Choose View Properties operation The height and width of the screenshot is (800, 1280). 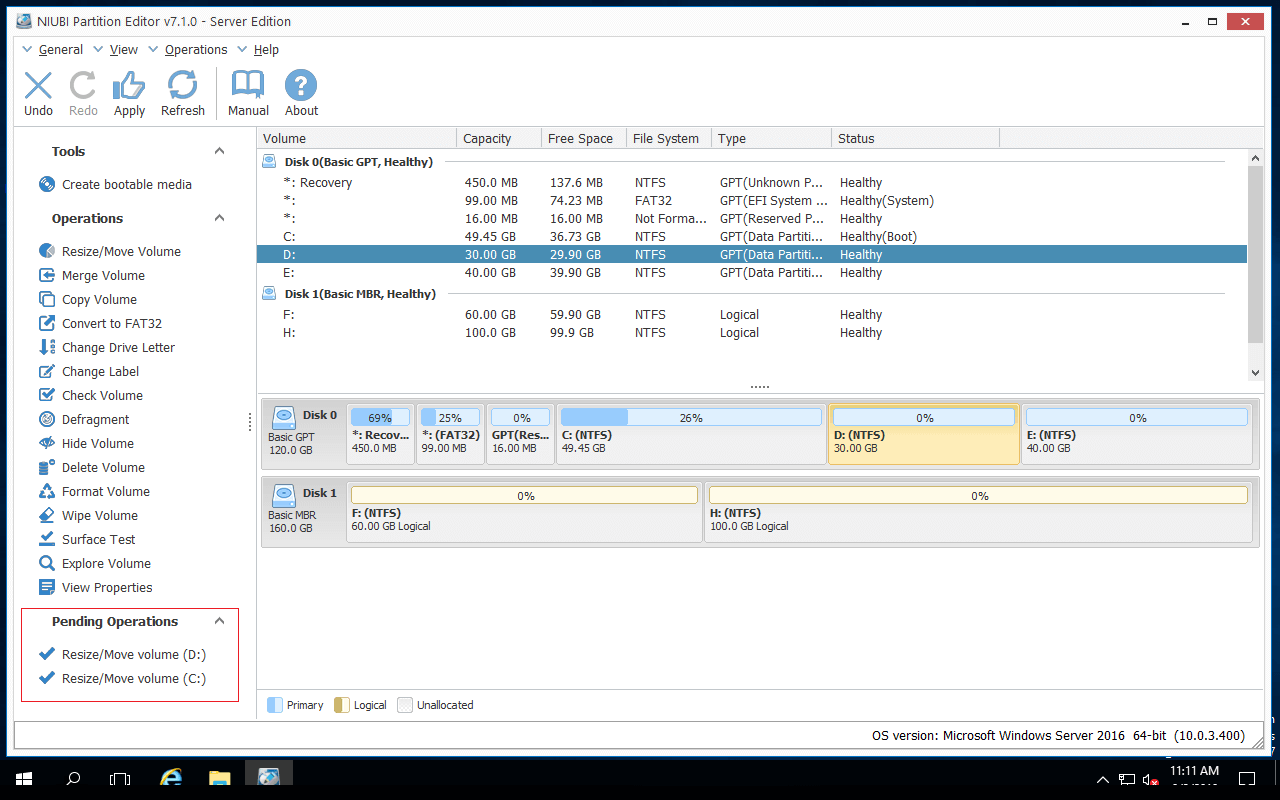click(95, 587)
